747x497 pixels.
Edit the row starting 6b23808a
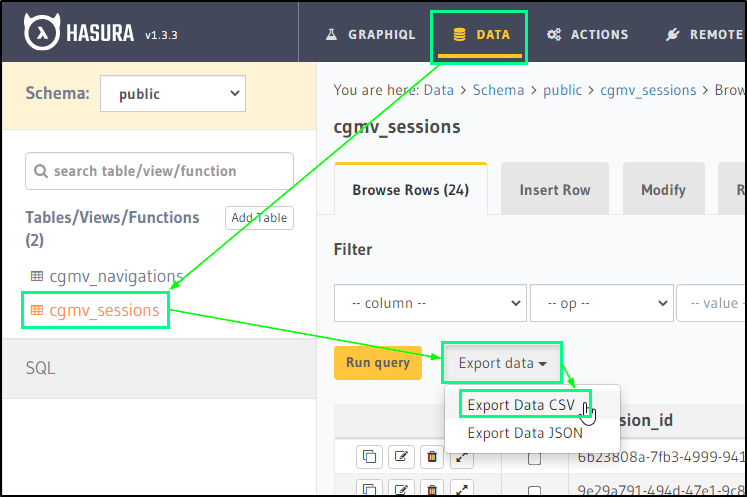point(401,457)
